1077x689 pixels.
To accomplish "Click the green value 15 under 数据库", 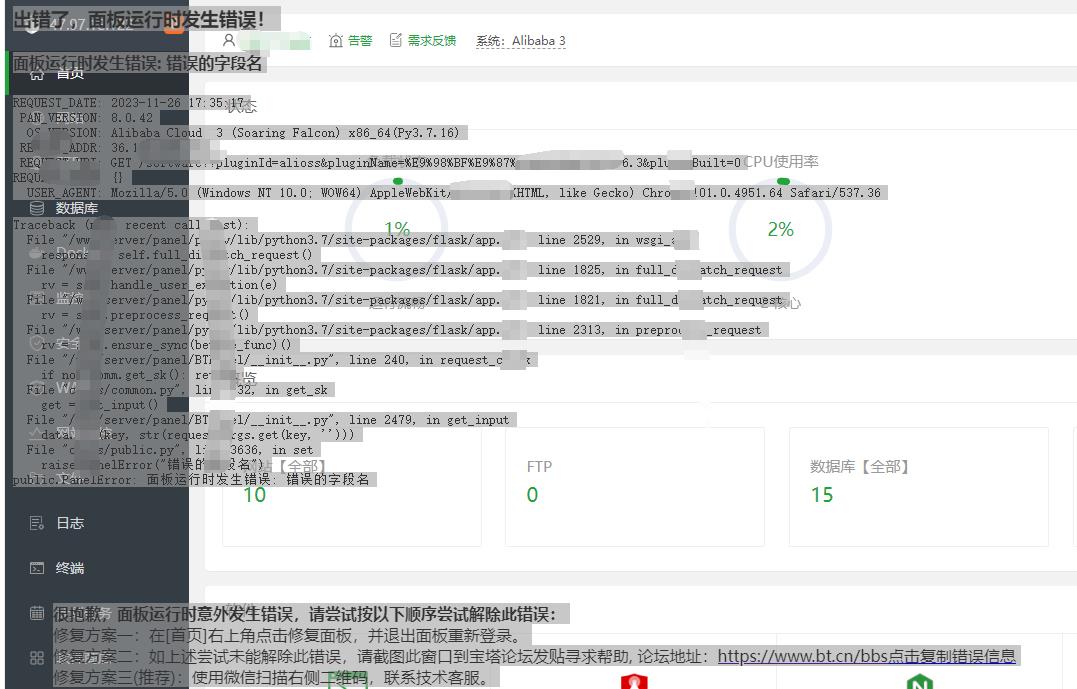I will [821, 495].
